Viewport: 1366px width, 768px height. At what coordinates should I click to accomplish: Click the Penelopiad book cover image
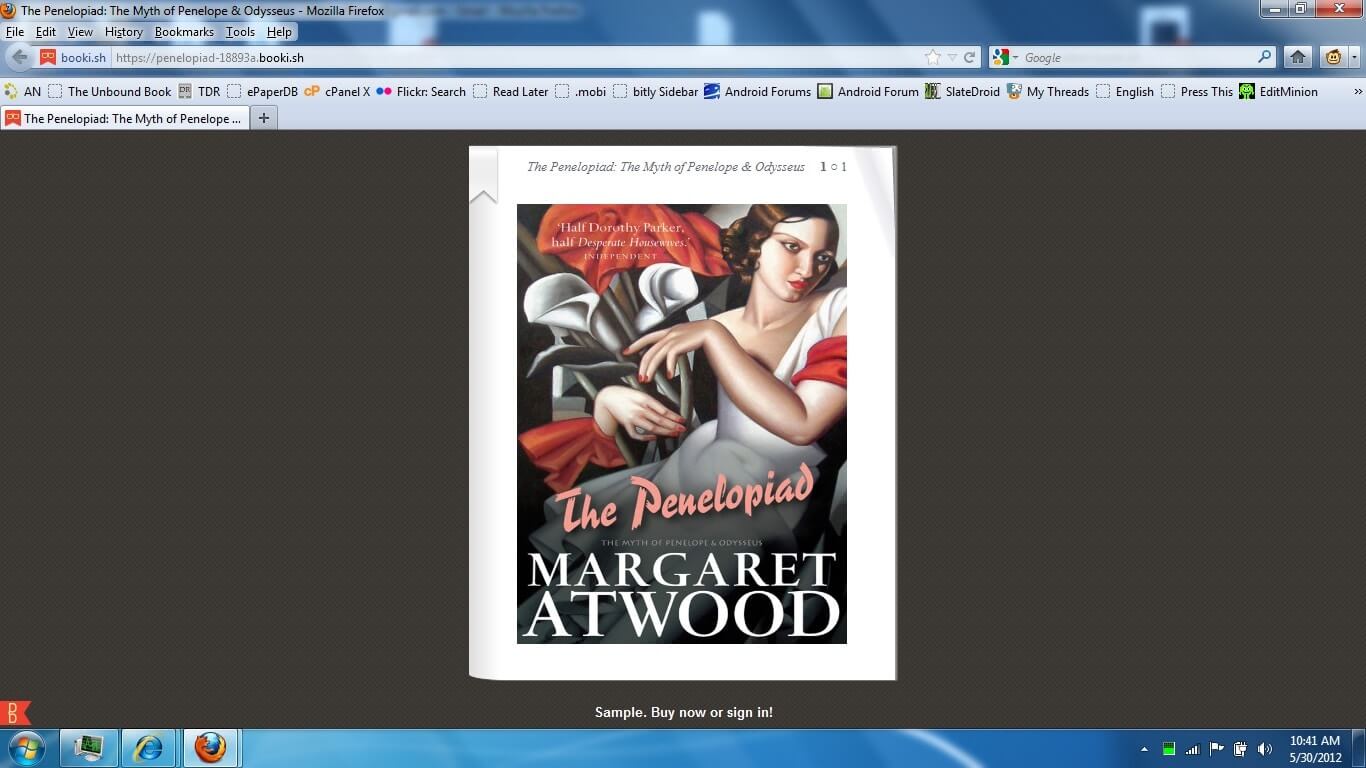click(682, 423)
